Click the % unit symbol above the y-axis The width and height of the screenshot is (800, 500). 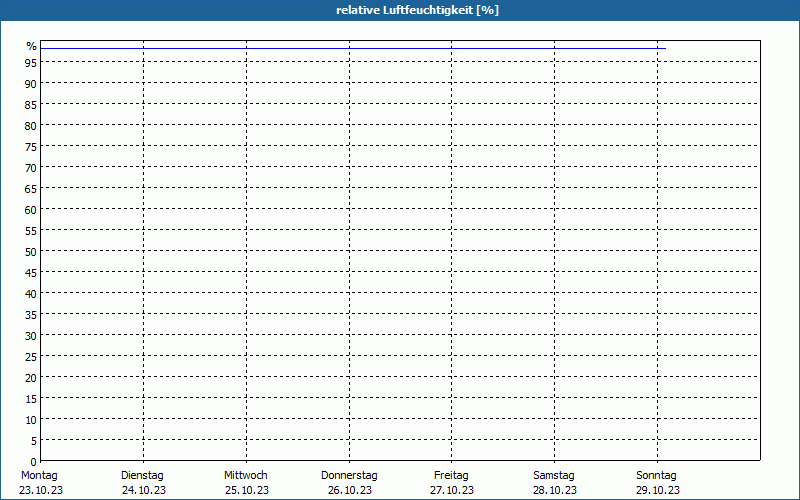click(x=32, y=46)
